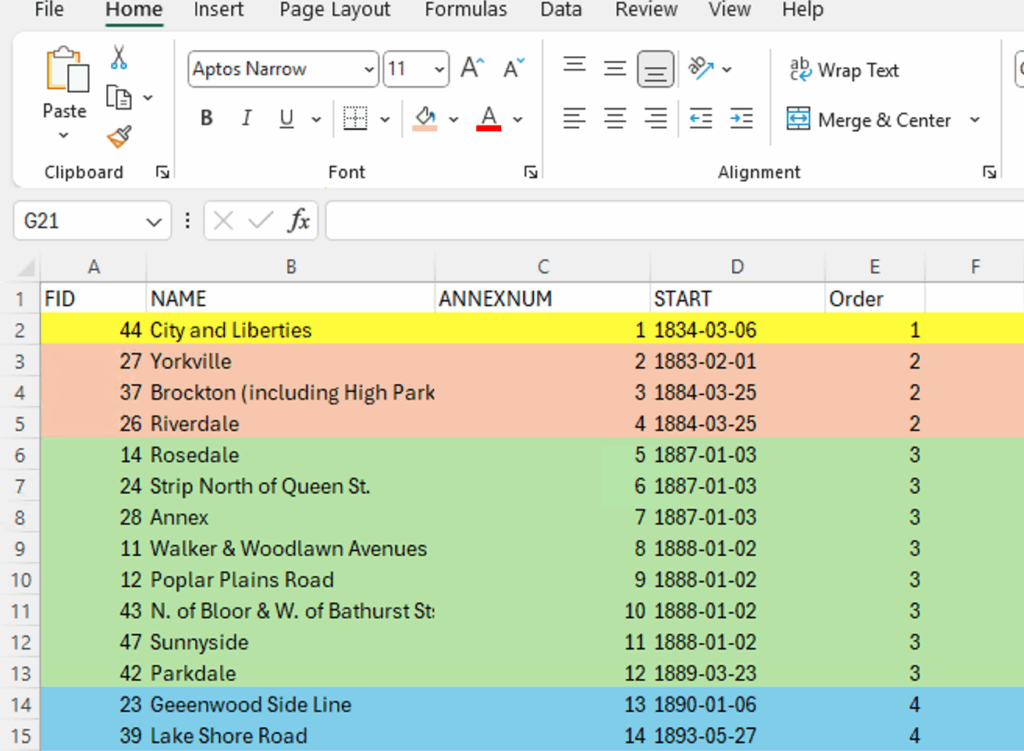Viewport: 1024px width, 751px height.
Task: Click the Cut scissors icon
Action: point(119,57)
